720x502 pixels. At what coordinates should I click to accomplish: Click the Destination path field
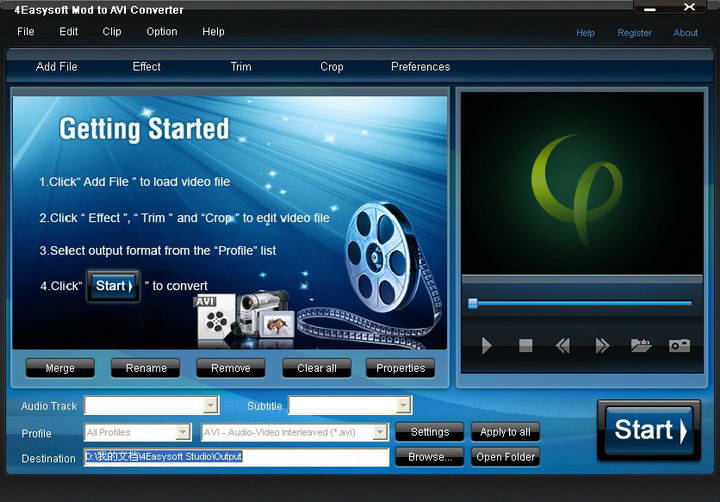click(236, 457)
